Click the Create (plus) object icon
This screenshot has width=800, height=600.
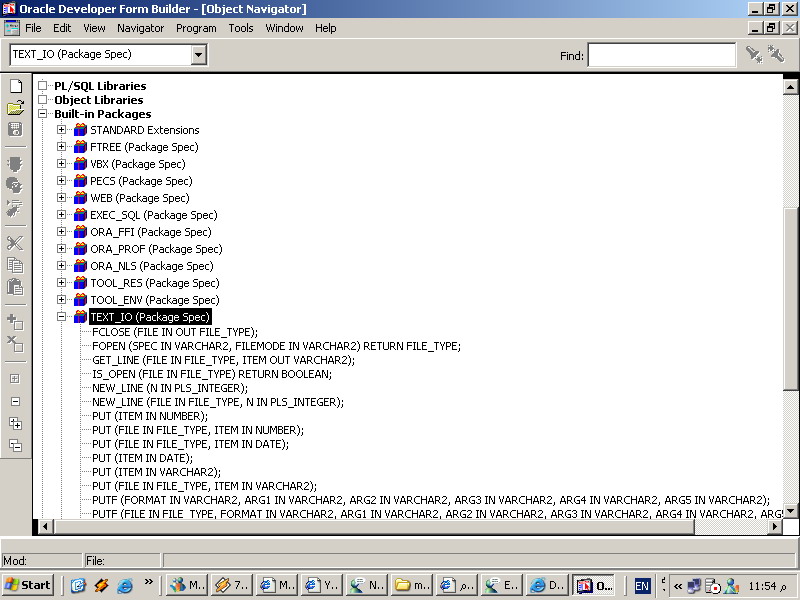coord(15,322)
